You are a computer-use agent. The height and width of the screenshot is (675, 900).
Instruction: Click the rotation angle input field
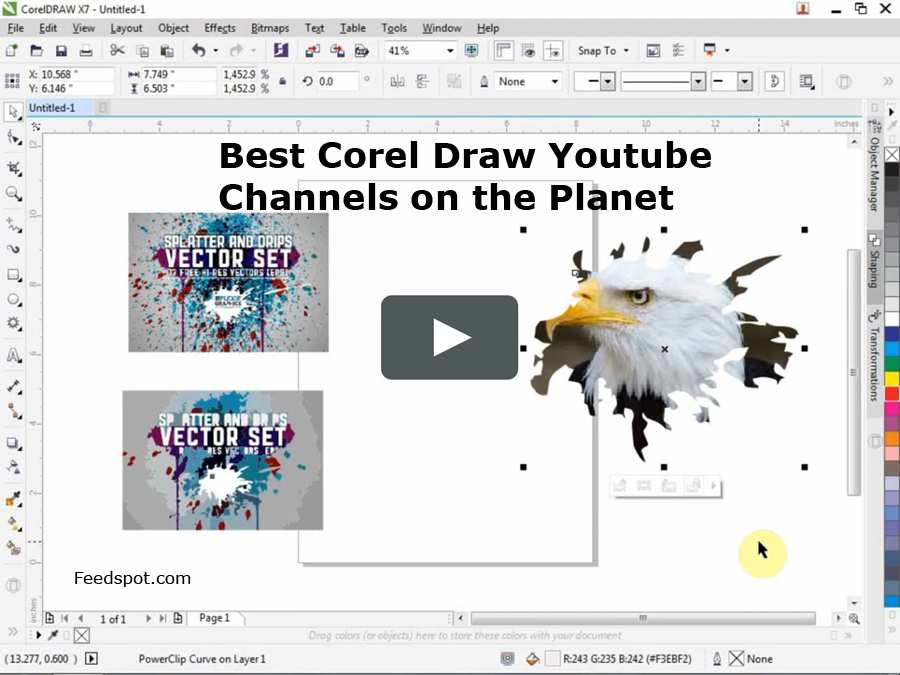pyautogui.click(x=338, y=82)
